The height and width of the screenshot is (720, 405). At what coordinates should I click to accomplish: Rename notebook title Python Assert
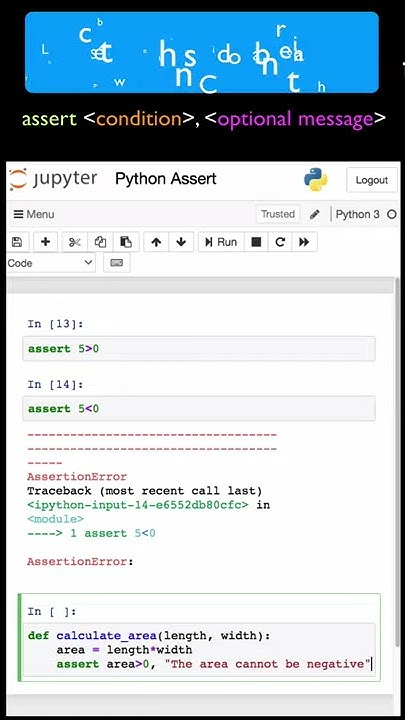coord(166,179)
